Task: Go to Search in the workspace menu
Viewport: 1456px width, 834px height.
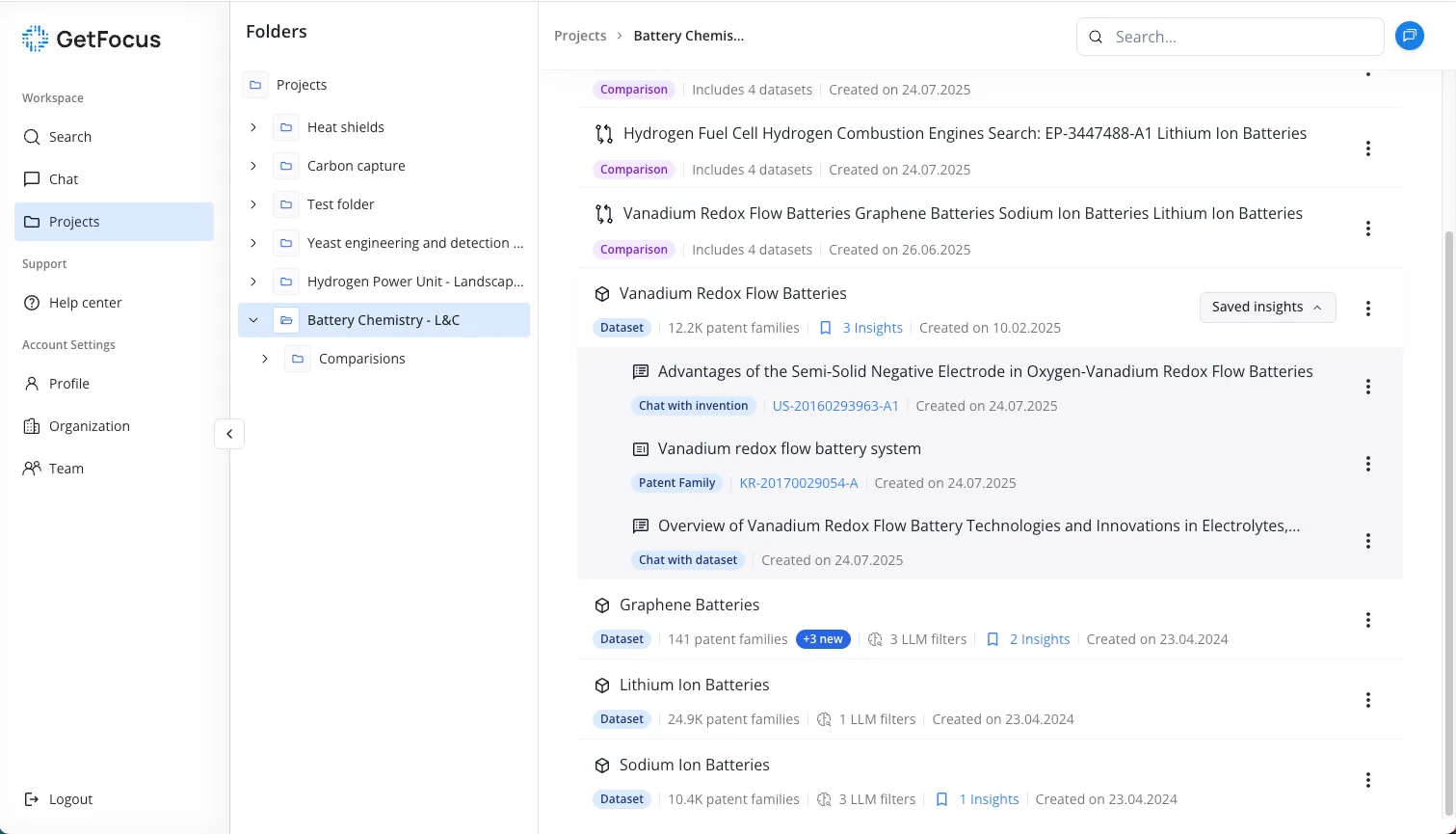Action: pyautogui.click(x=114, y=137)
